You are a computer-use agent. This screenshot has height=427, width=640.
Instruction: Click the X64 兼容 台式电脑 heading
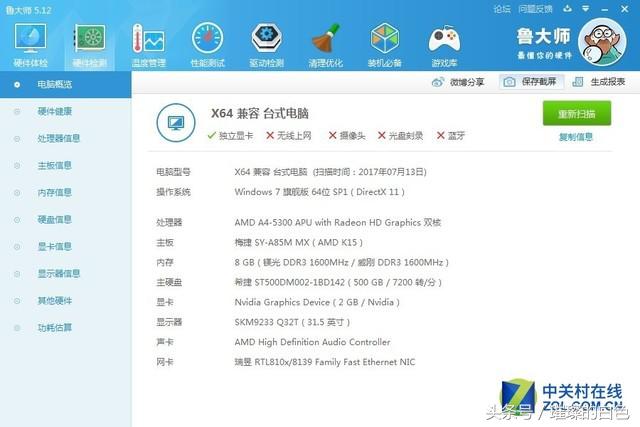click(x=260, y=113)
